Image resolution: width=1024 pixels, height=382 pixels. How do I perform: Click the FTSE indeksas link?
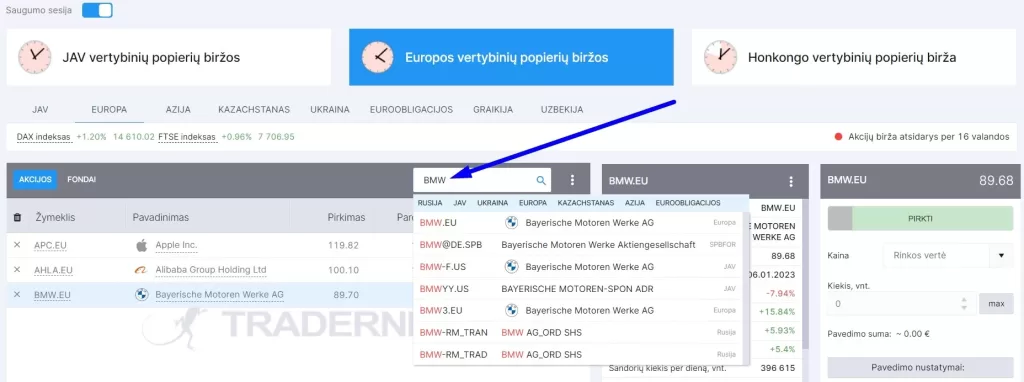pyautogui.click(x=187, y=137)
